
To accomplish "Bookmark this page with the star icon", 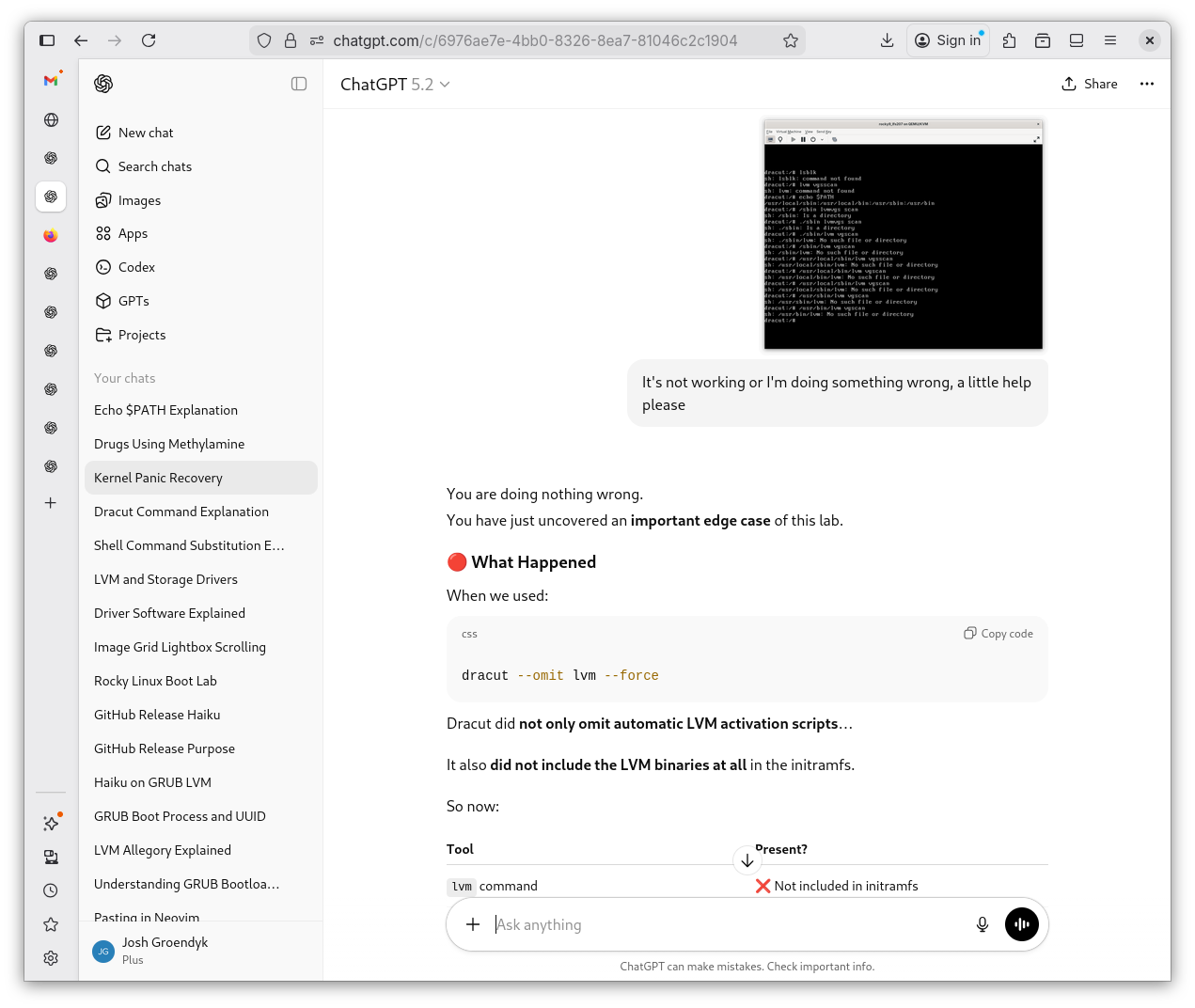I will tap(791, 40).
